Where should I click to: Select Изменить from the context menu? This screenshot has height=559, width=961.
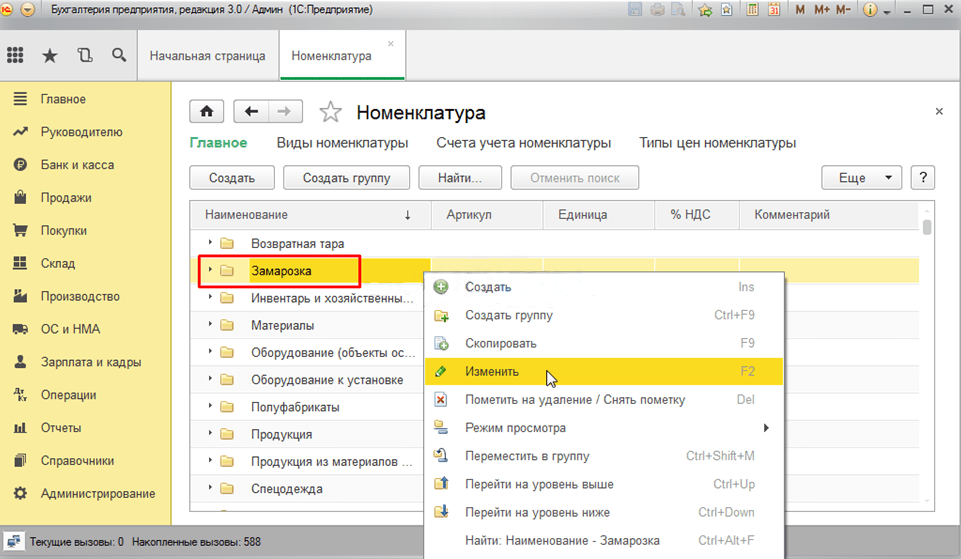tap(492, 371)
